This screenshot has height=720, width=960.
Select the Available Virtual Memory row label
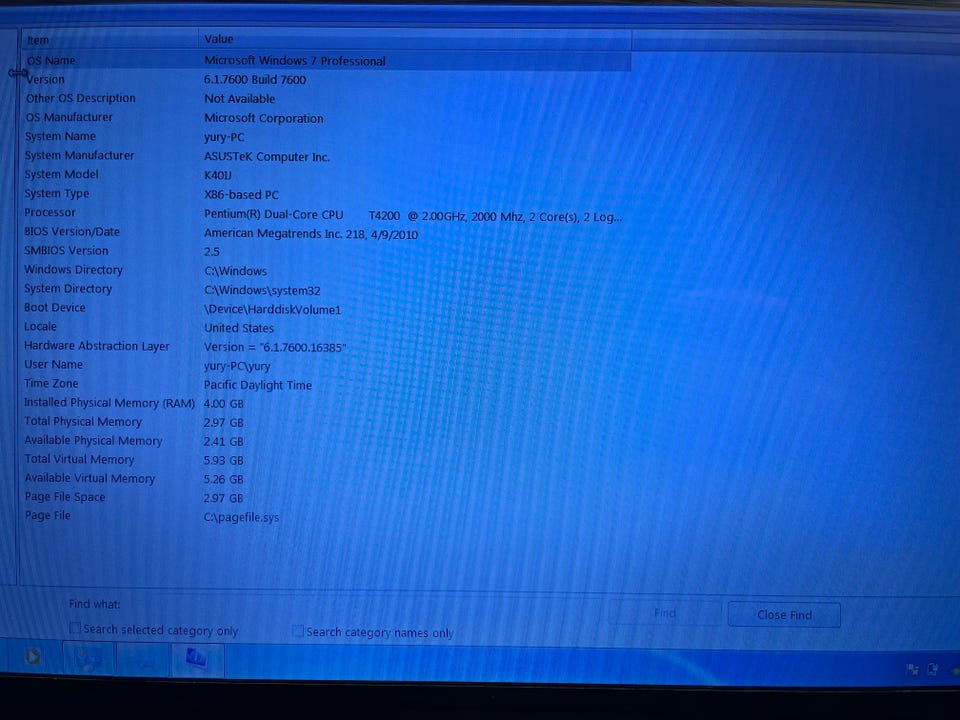[x=89, y=478]
